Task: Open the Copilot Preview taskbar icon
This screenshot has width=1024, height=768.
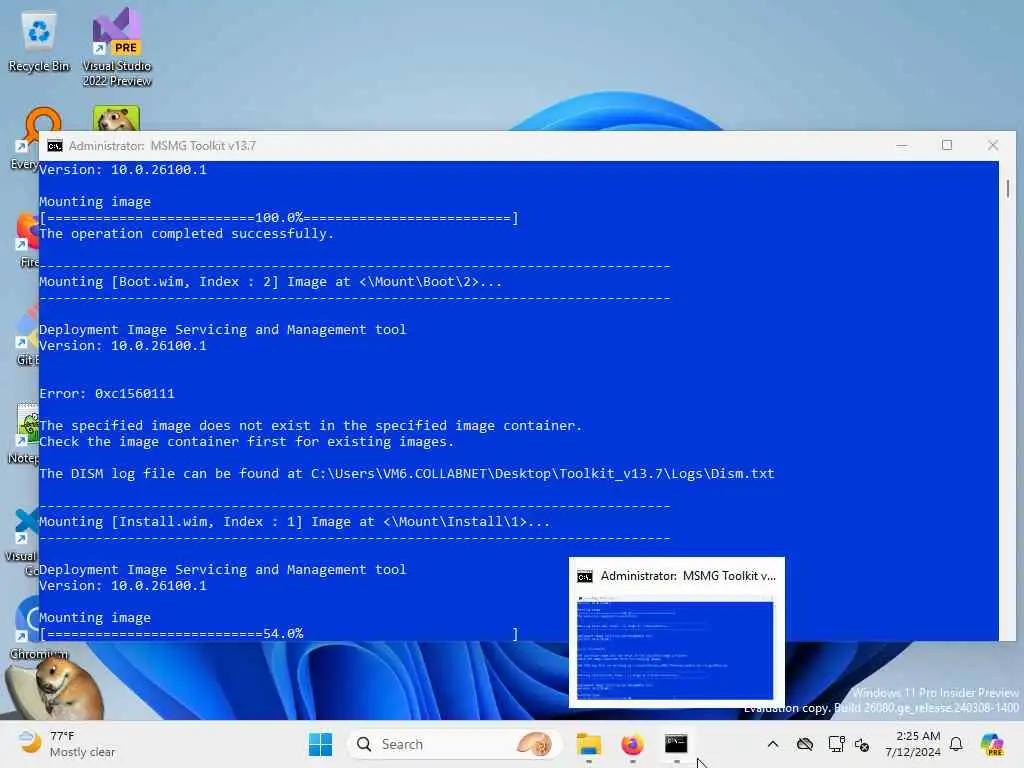Action: 993,744
